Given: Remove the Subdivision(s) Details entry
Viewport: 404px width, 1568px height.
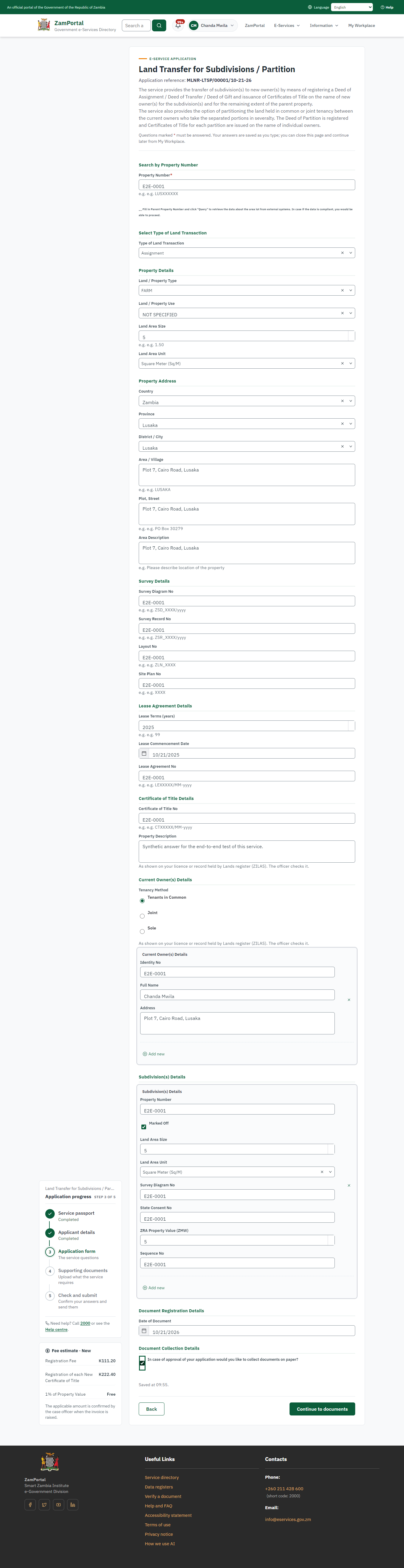Looking at the screenshot, I should pyautogui.click(x=349, y=1185).
